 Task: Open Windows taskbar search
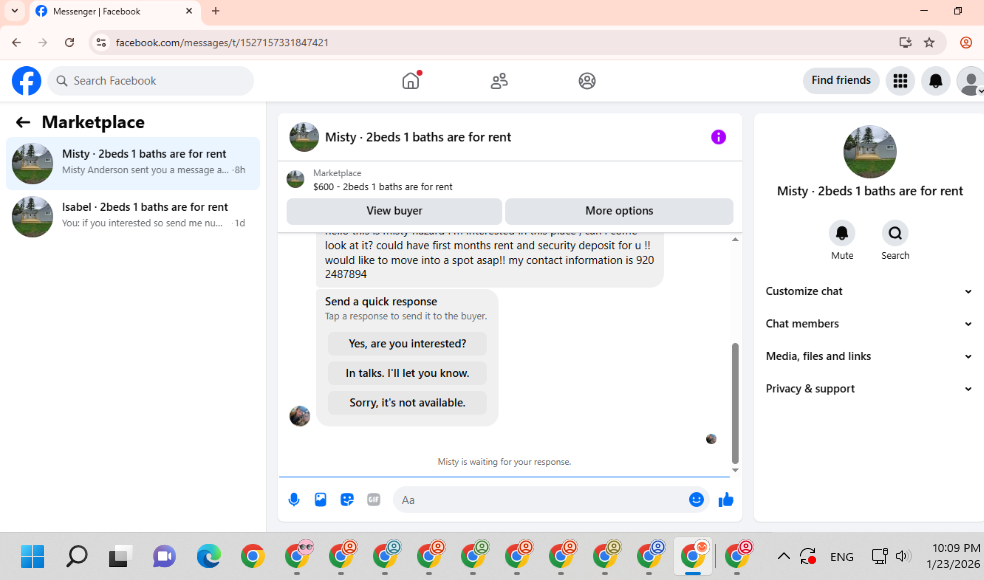point(77,556)
